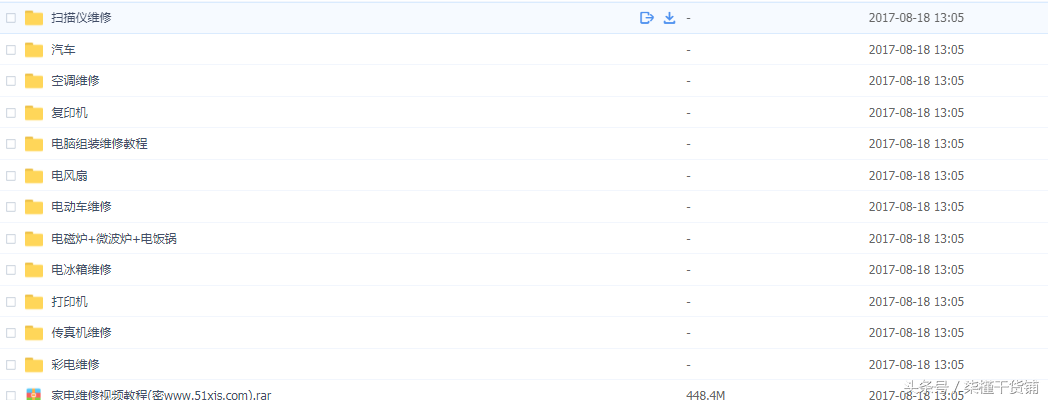Click the date of 扫描仪维修 row
The width and height of the screenshot is (1048, 400).
pos(916,18)
